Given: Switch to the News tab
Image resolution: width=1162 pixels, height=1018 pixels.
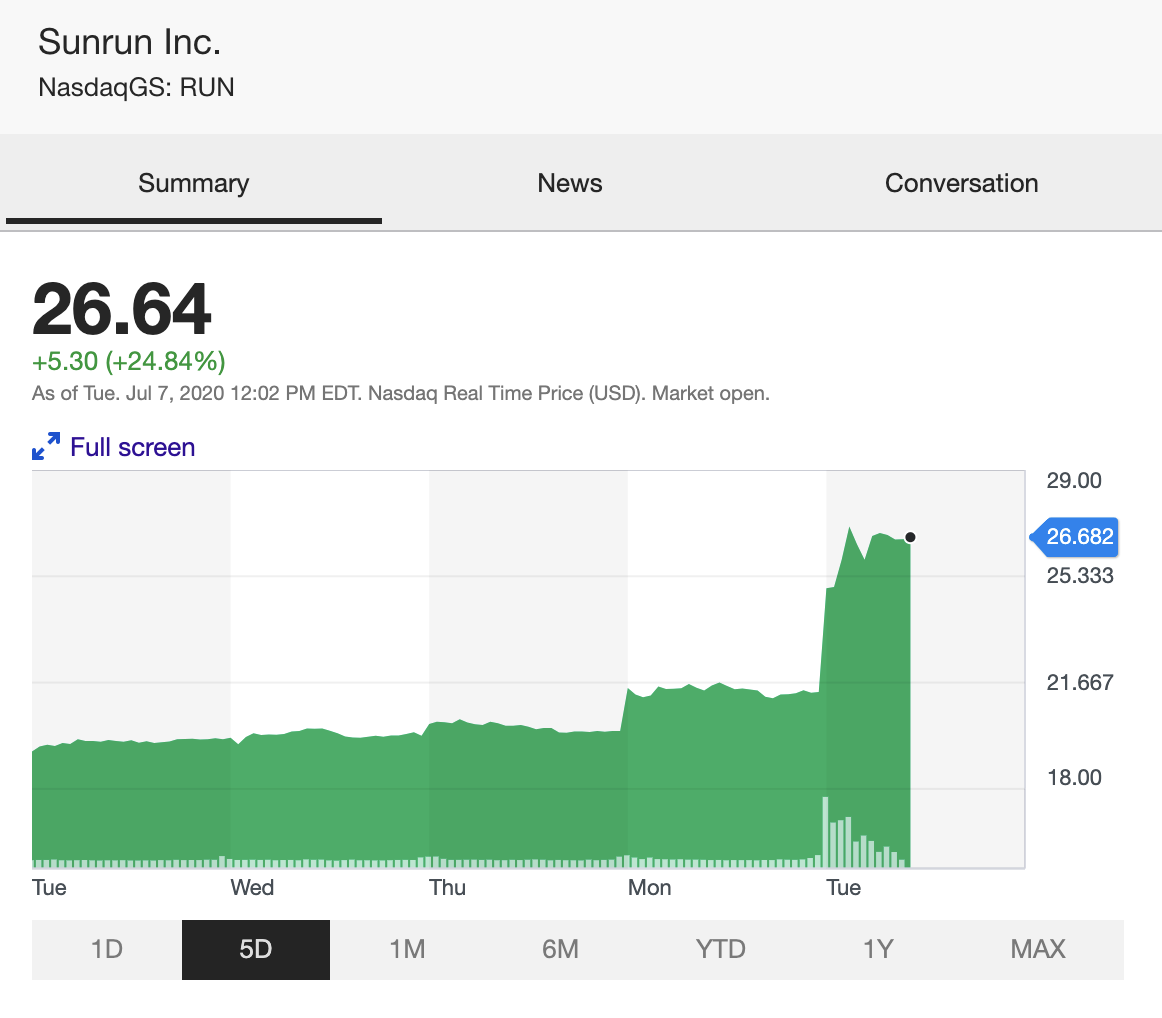Looking at the screenshot, I should point(569,184).
